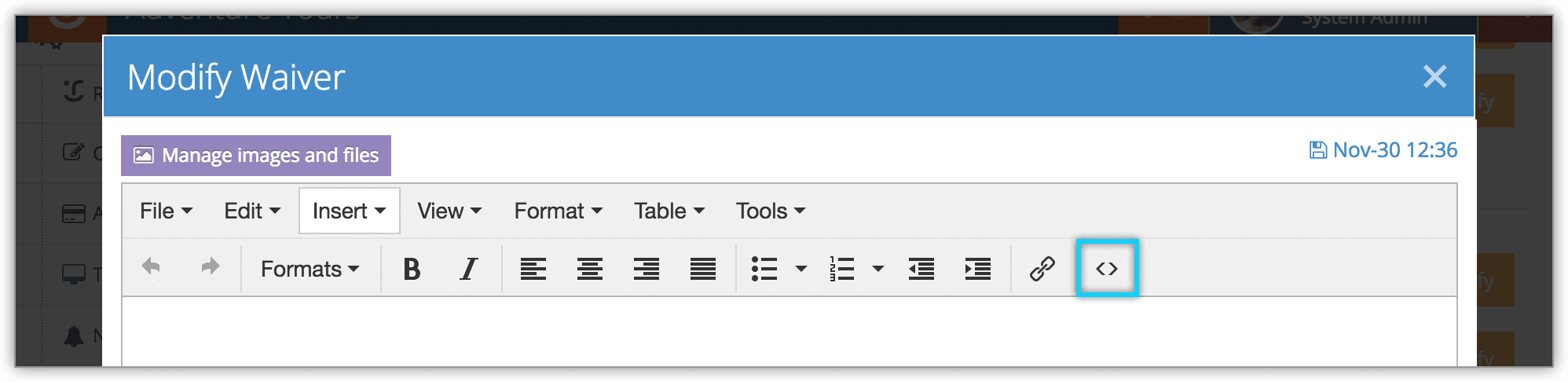This screenshot has width=1568, height=382.
Task: Open bullet list style dropdown arrow
Action: [801, 269]
